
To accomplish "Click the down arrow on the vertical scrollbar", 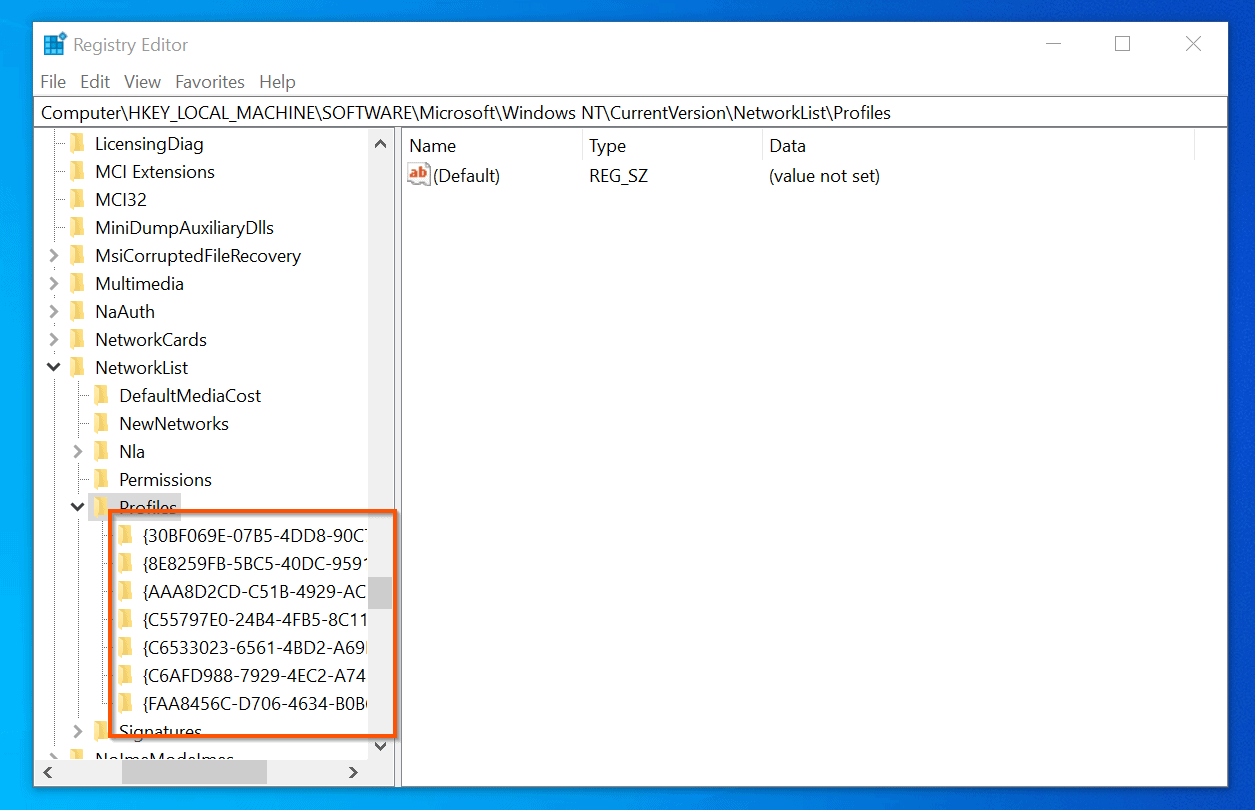I will tap(381, 745).
